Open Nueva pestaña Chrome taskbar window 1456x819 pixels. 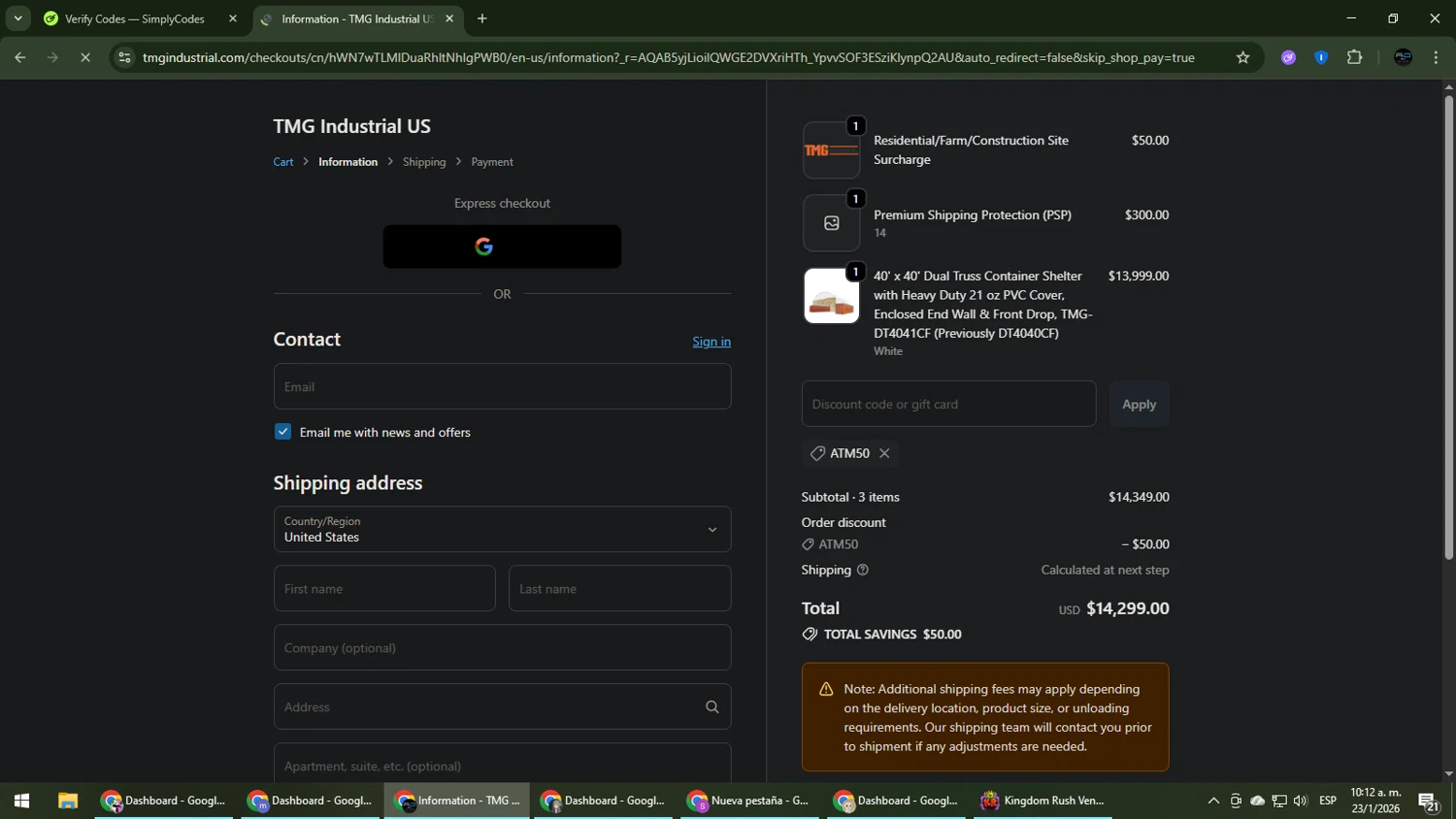click(x=749, y=801)
